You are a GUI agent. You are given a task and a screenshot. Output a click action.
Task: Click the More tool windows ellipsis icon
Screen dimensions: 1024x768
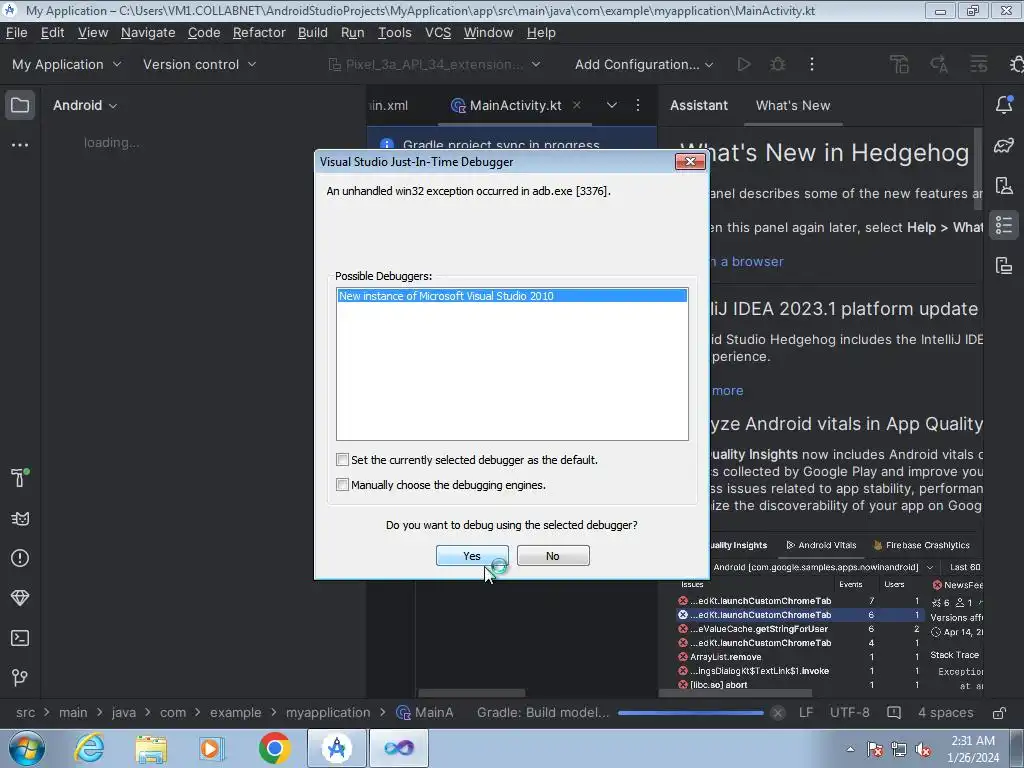click(20, 144)
